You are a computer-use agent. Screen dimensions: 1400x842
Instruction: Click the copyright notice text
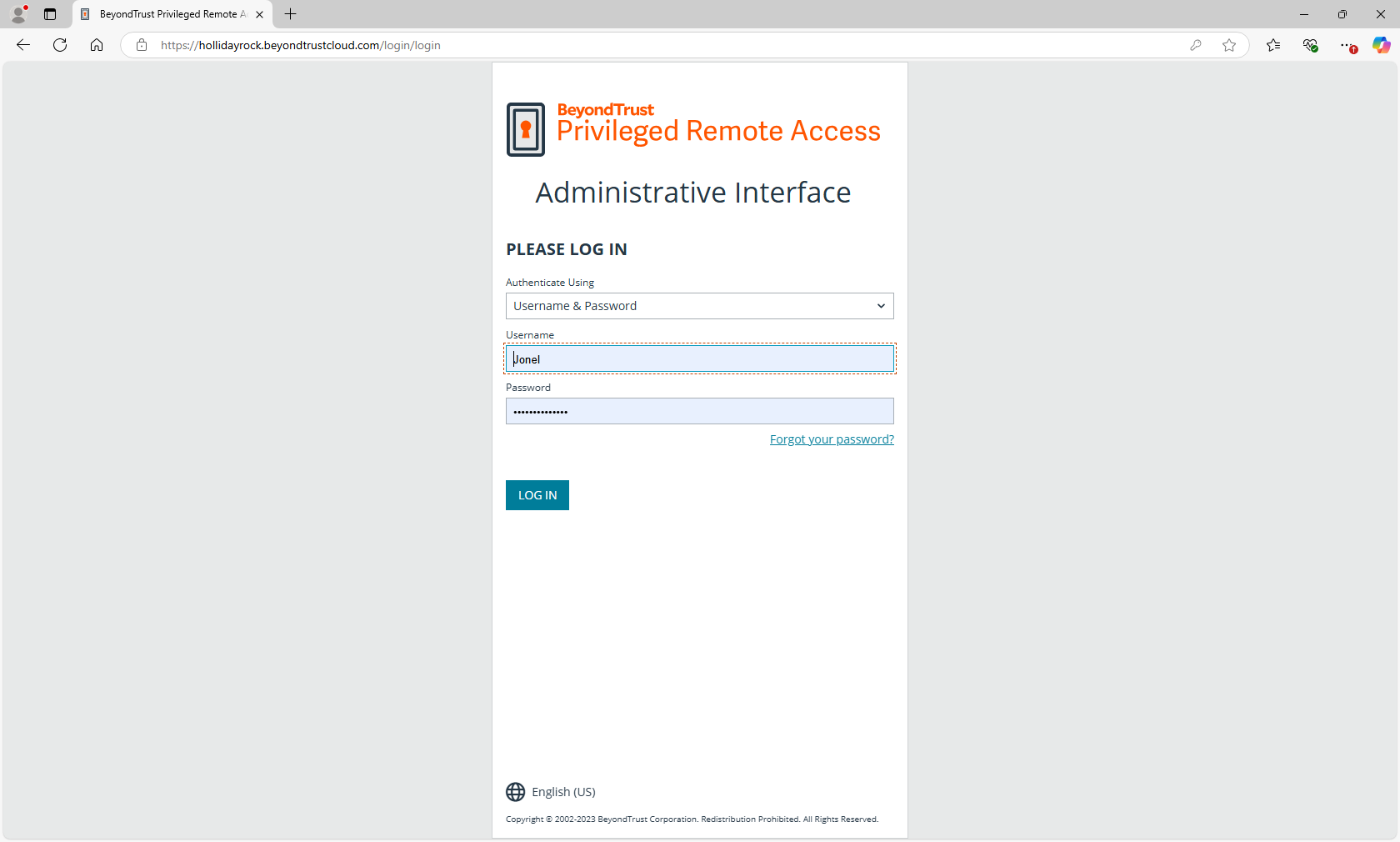click(x=692, y=819)
